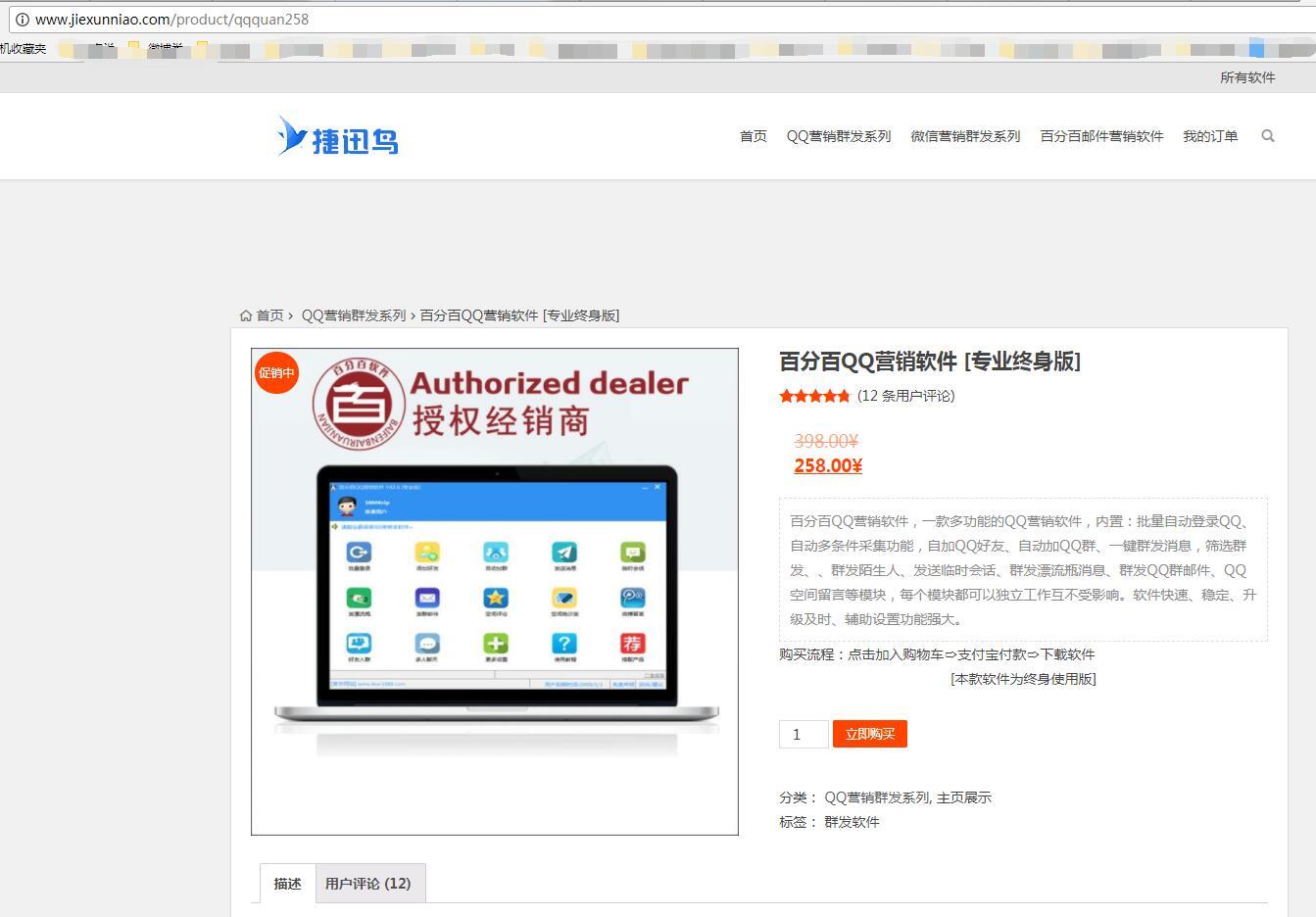1316x917 pixels.
Task: Click the quantity input field showing 1
Action: point(803,734)
